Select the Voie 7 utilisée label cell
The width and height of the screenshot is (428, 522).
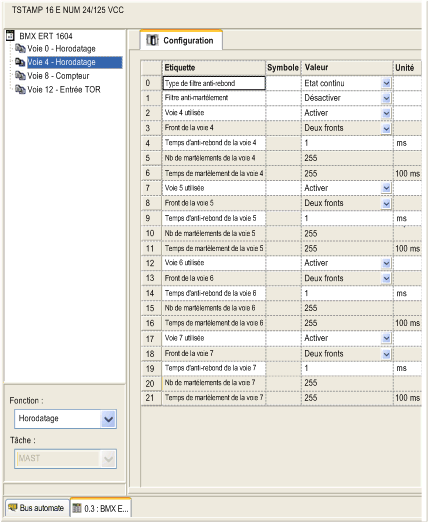(x=214, y=338)
